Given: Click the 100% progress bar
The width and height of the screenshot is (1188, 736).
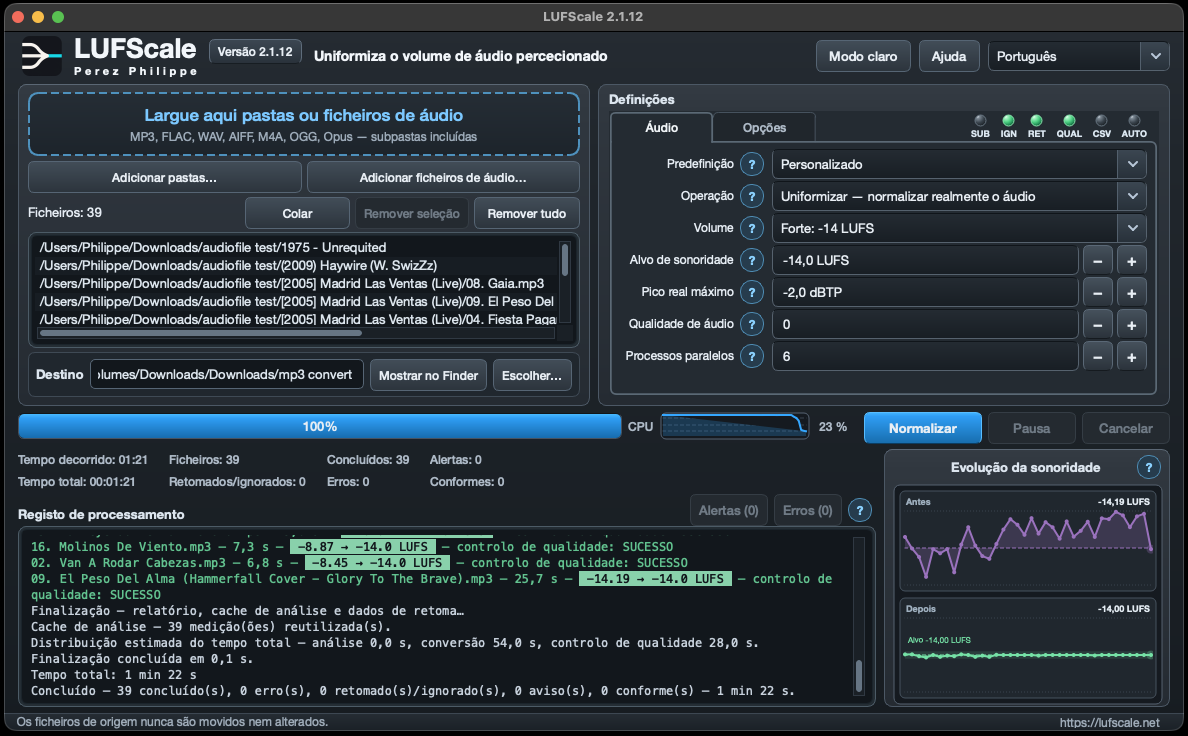Looking at the screenshot, I should pyautogui.click(x=320, y=427).
